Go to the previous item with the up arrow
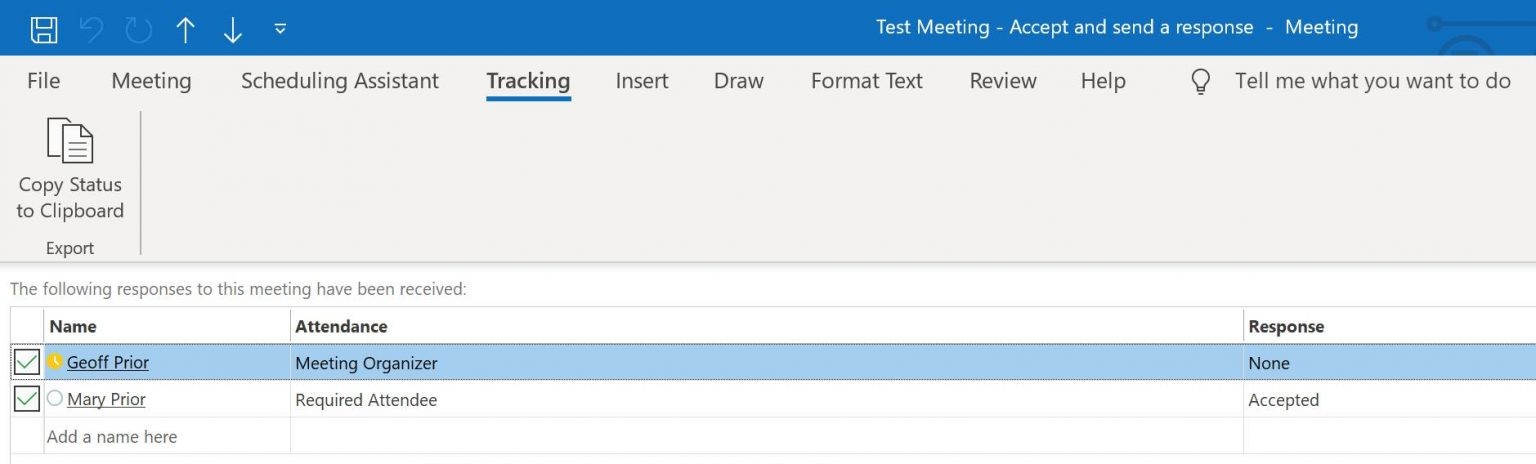The image size is (1536, 464). [x=186, y=30]
